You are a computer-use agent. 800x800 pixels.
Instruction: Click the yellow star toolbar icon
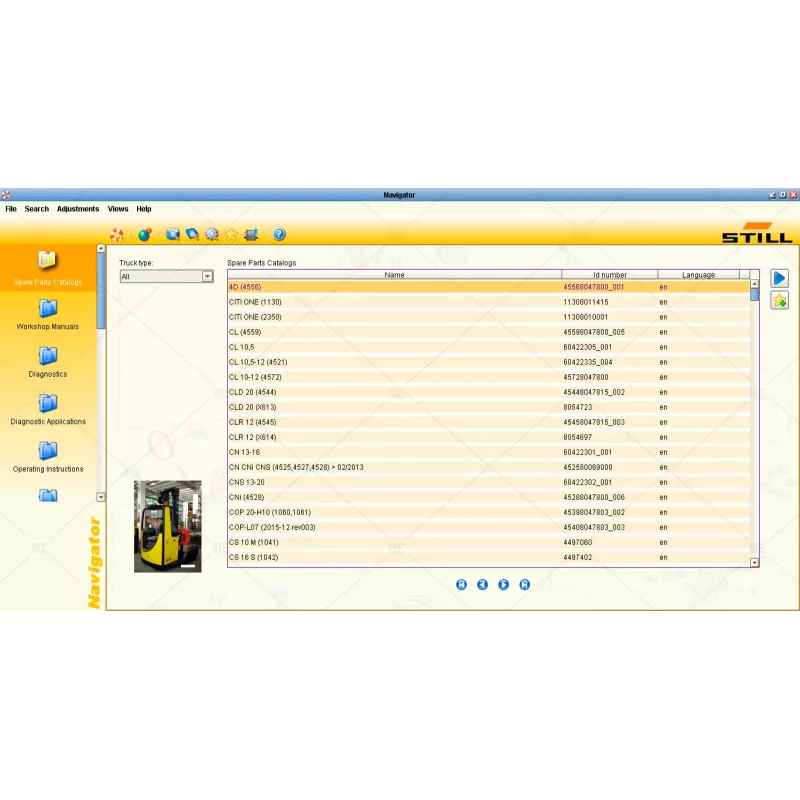(x=231, y=234)
